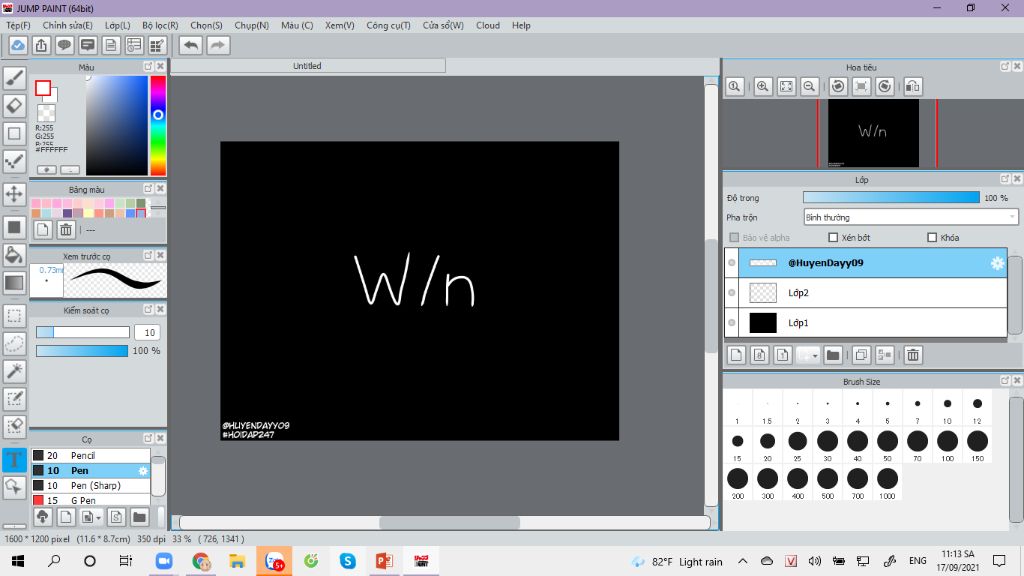Duplicate the current layer
The image size is (1024, 576).
coord(861,355)
